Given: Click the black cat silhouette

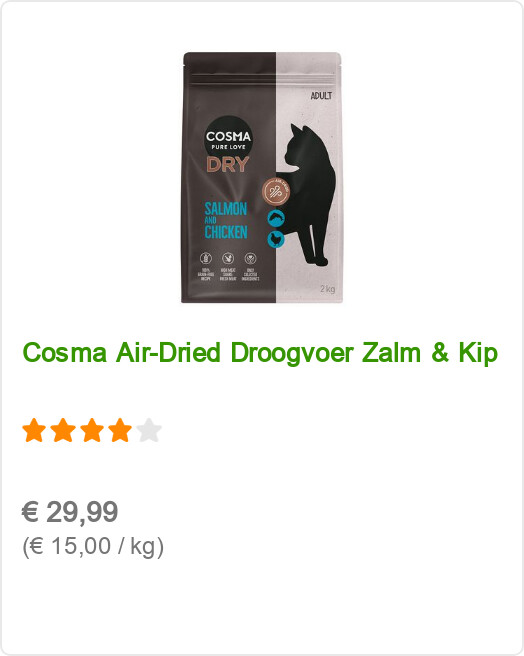Looking at the screenshot, I should [310, 195].
